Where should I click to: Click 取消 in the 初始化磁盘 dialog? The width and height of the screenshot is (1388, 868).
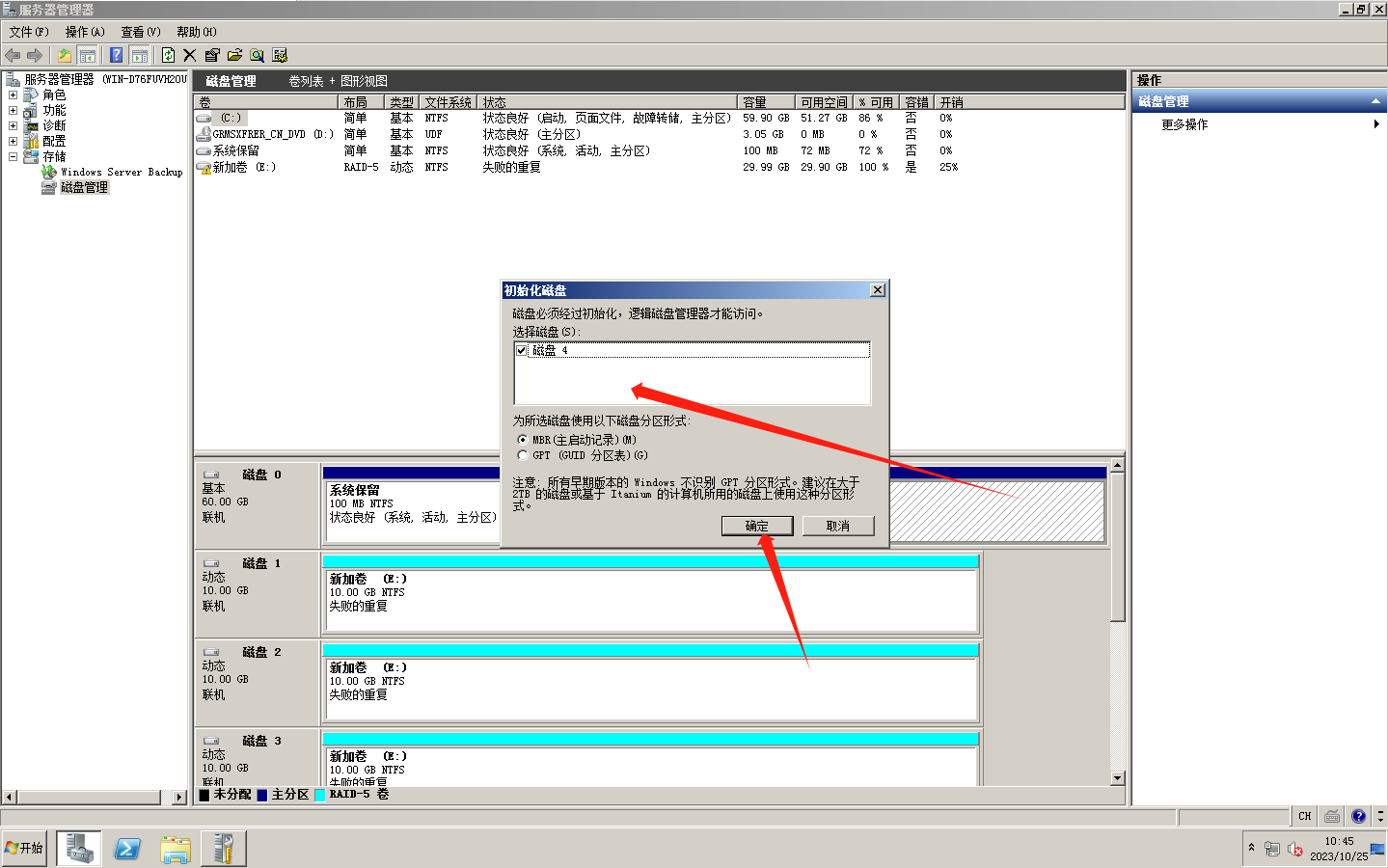(838, 526)
